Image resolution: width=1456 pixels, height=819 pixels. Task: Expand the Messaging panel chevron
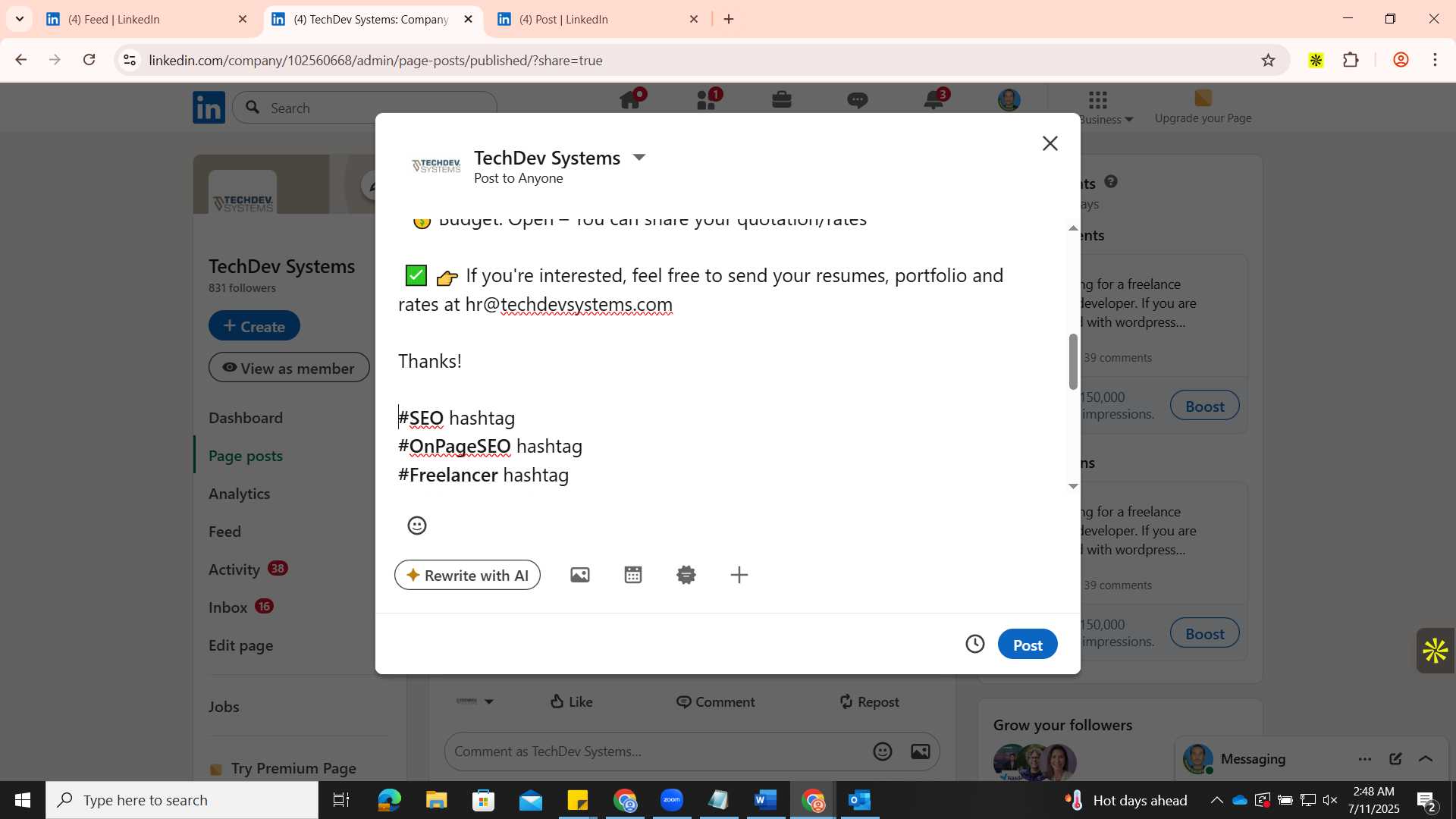pyautogui.click(x=1426, y=758)
